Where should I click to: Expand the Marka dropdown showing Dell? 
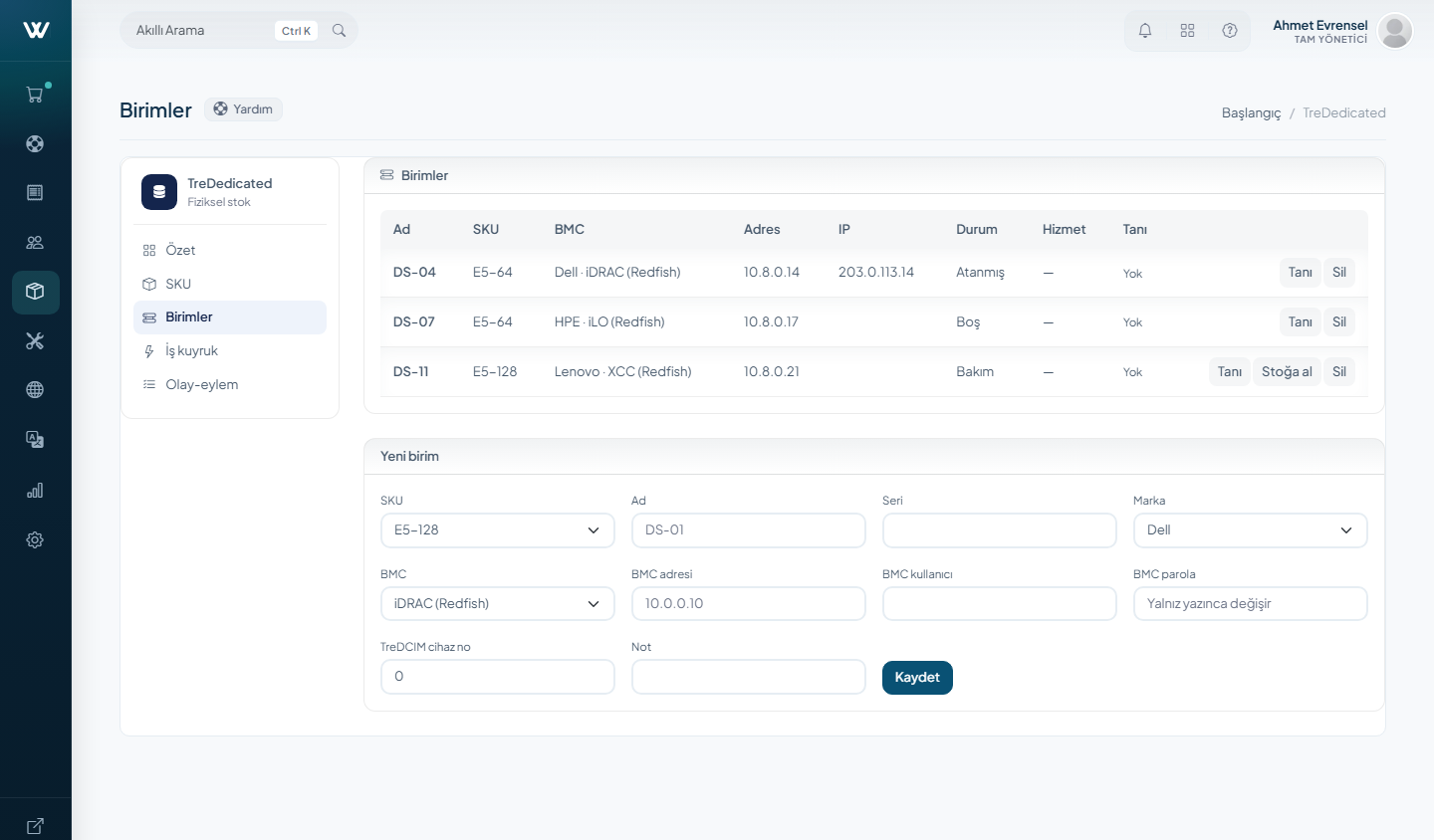[x=1251, y=530]
